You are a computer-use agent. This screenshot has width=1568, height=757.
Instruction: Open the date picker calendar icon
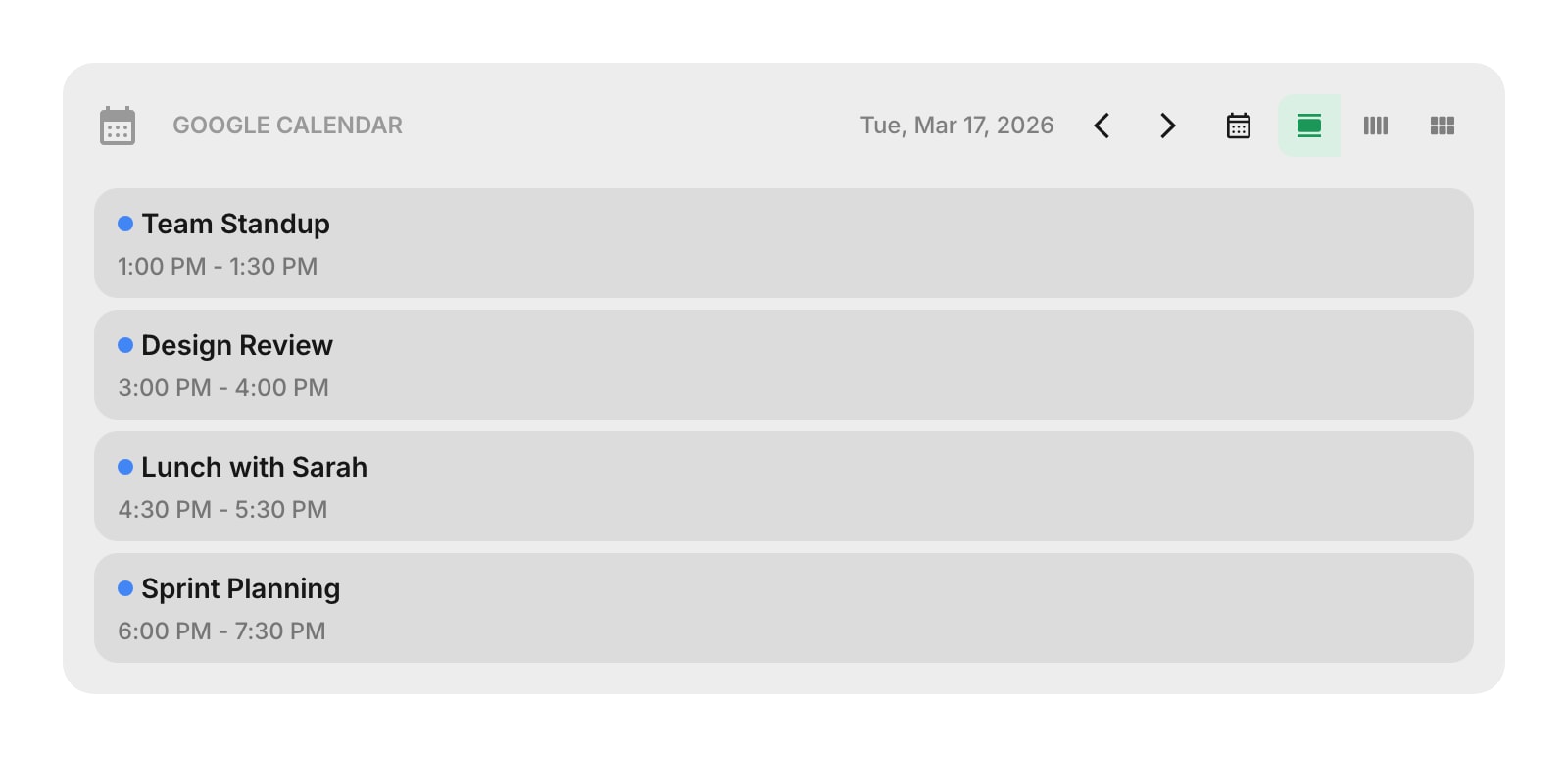pyautogui.click(x=1237, y=125)
